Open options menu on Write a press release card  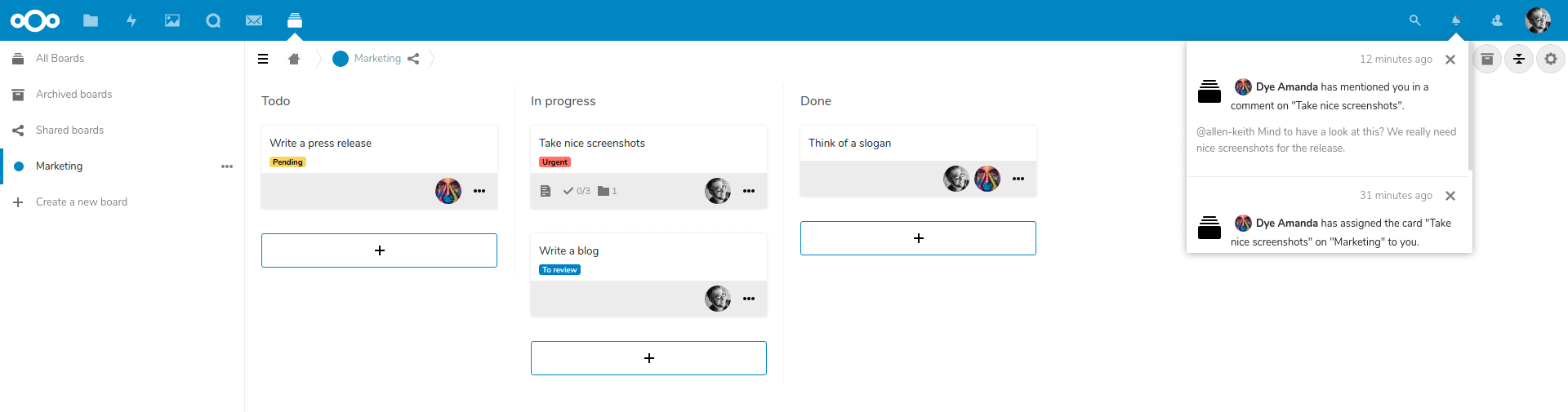point(479,191)
